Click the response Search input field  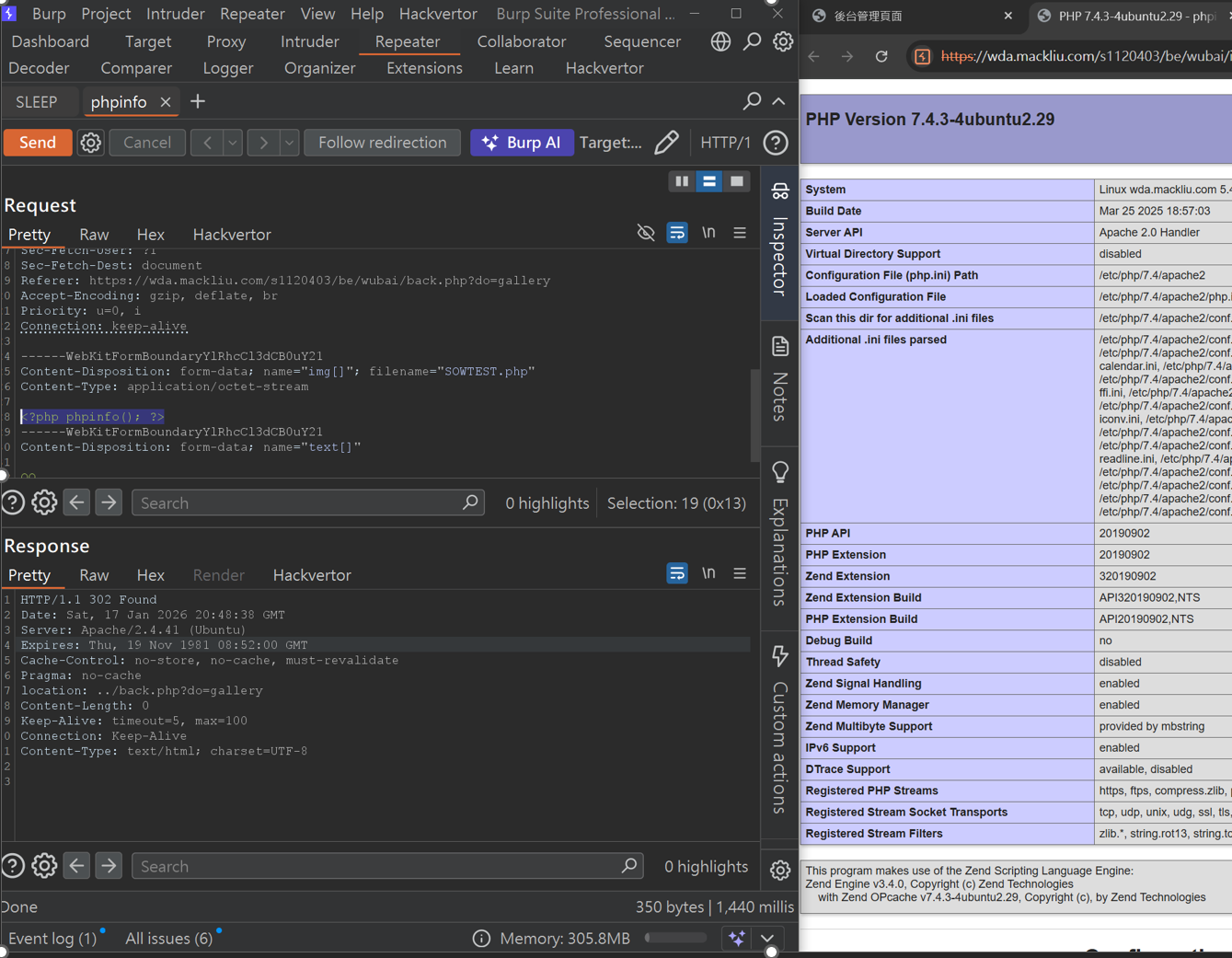click(387, 866)
